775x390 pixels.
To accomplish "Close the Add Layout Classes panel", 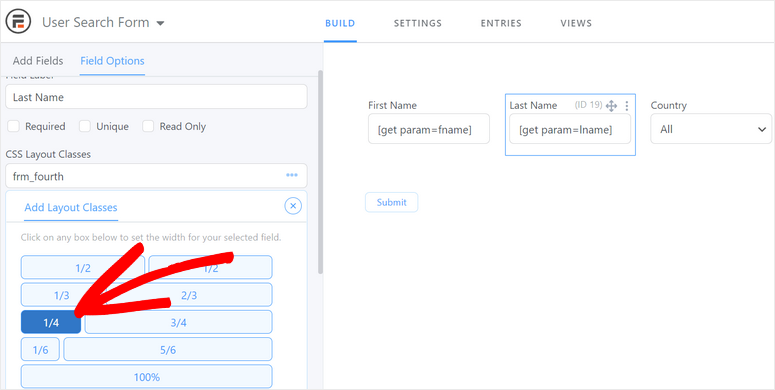I will coord(293,206).
